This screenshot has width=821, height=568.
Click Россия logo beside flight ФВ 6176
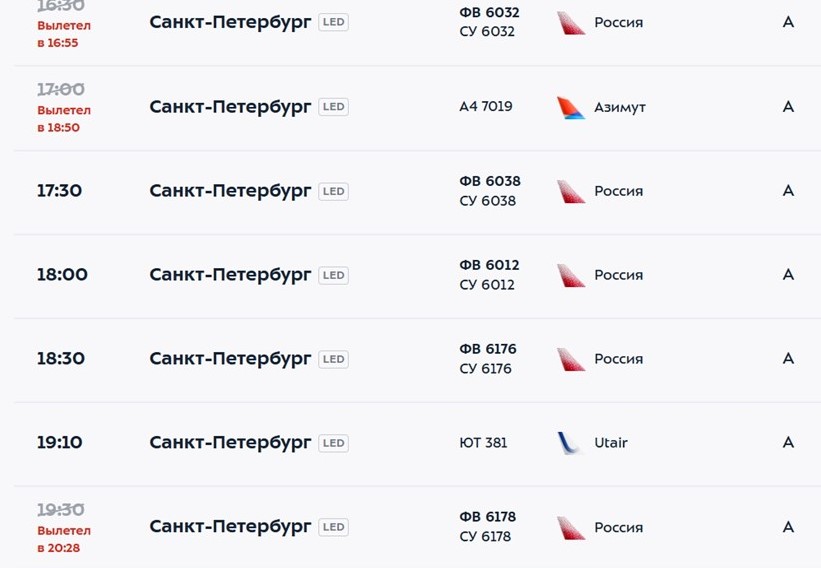(571, 359)
